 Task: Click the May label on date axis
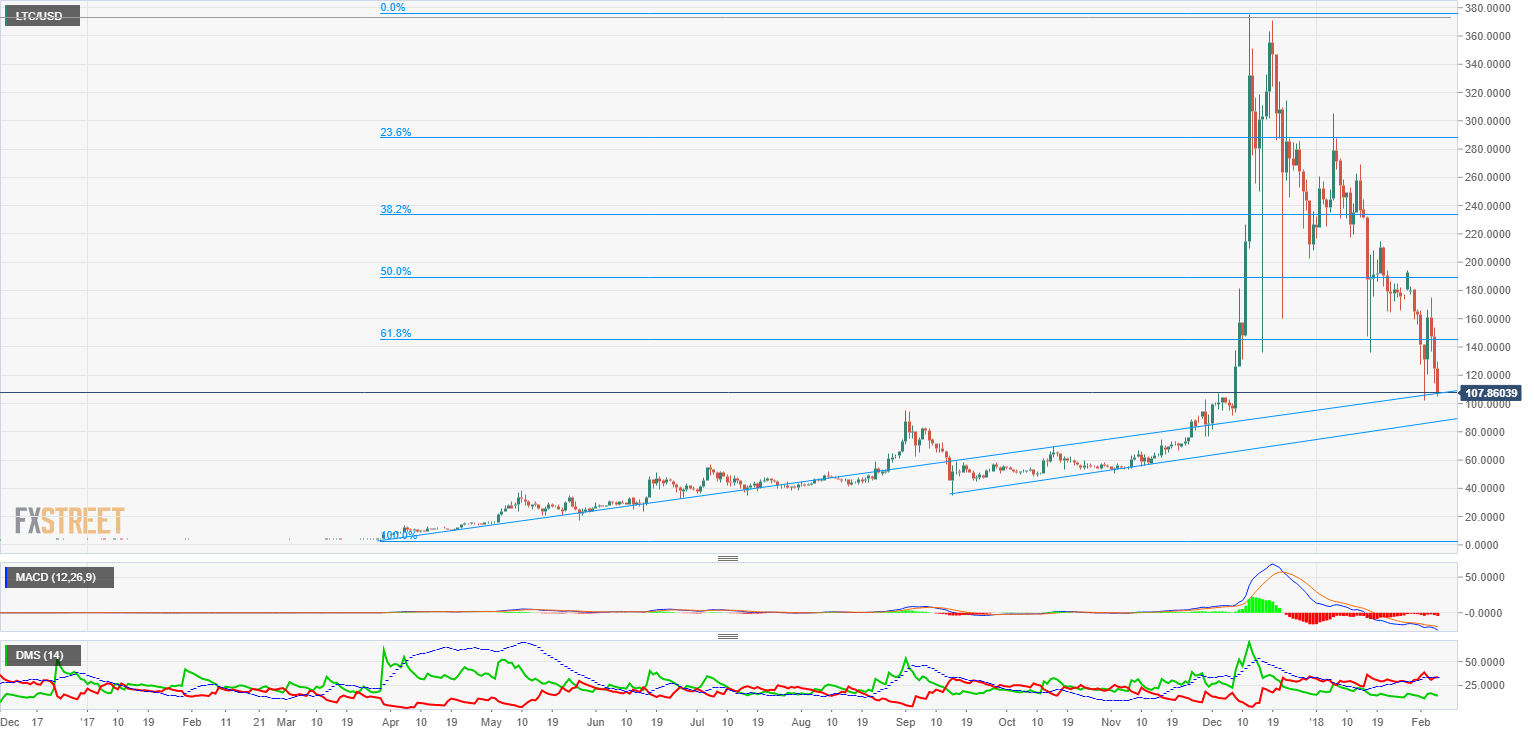(x=492, y=720)
